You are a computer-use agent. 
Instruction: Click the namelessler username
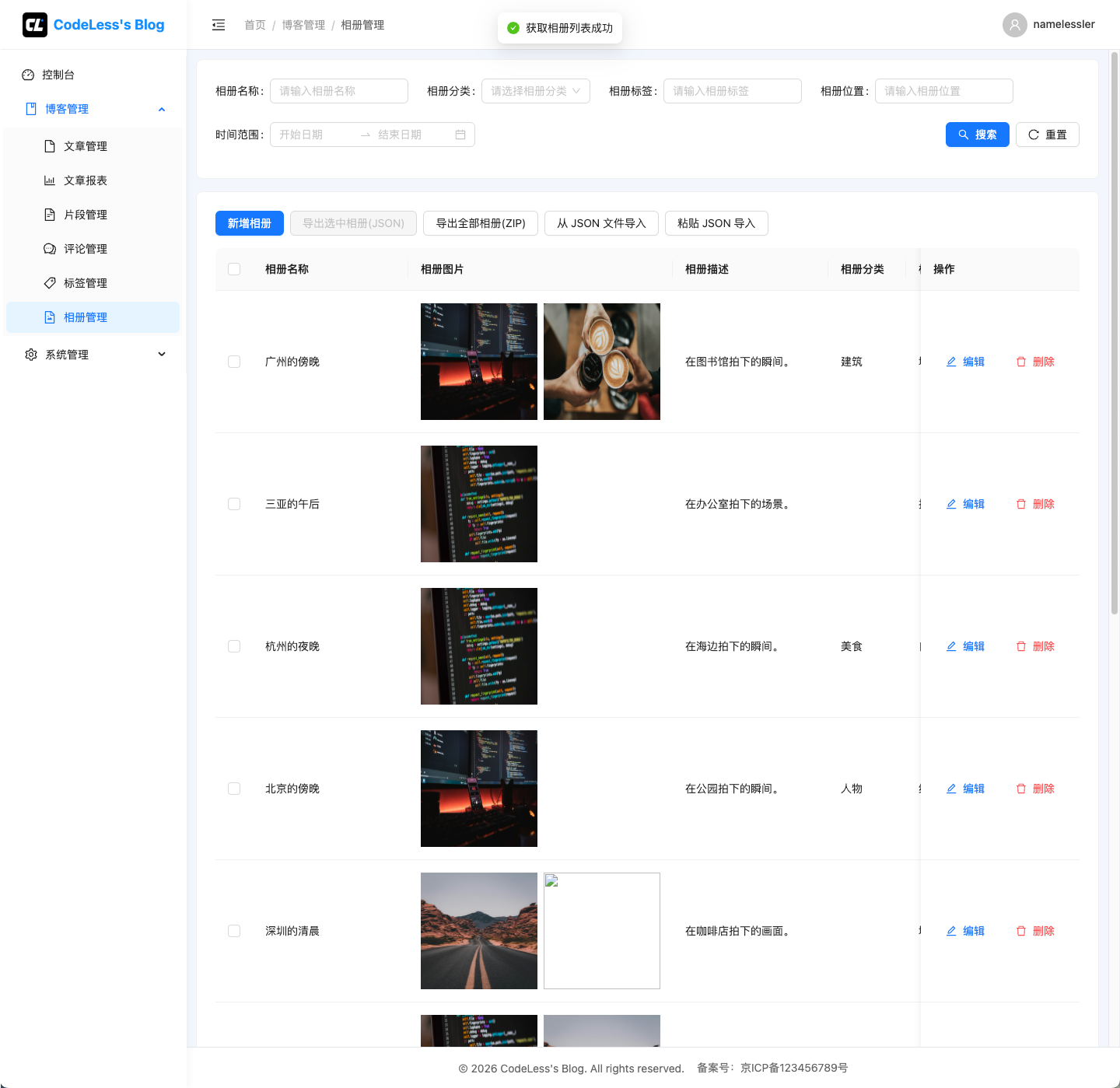1064,25
